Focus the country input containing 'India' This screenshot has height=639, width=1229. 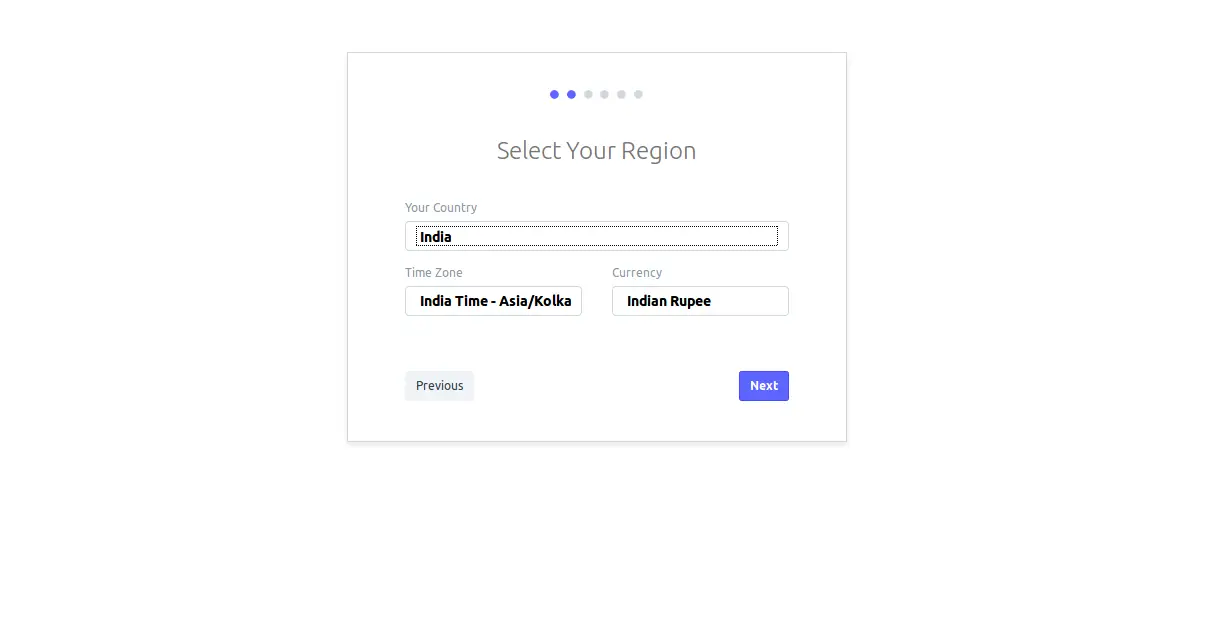(x=597, y=236)
